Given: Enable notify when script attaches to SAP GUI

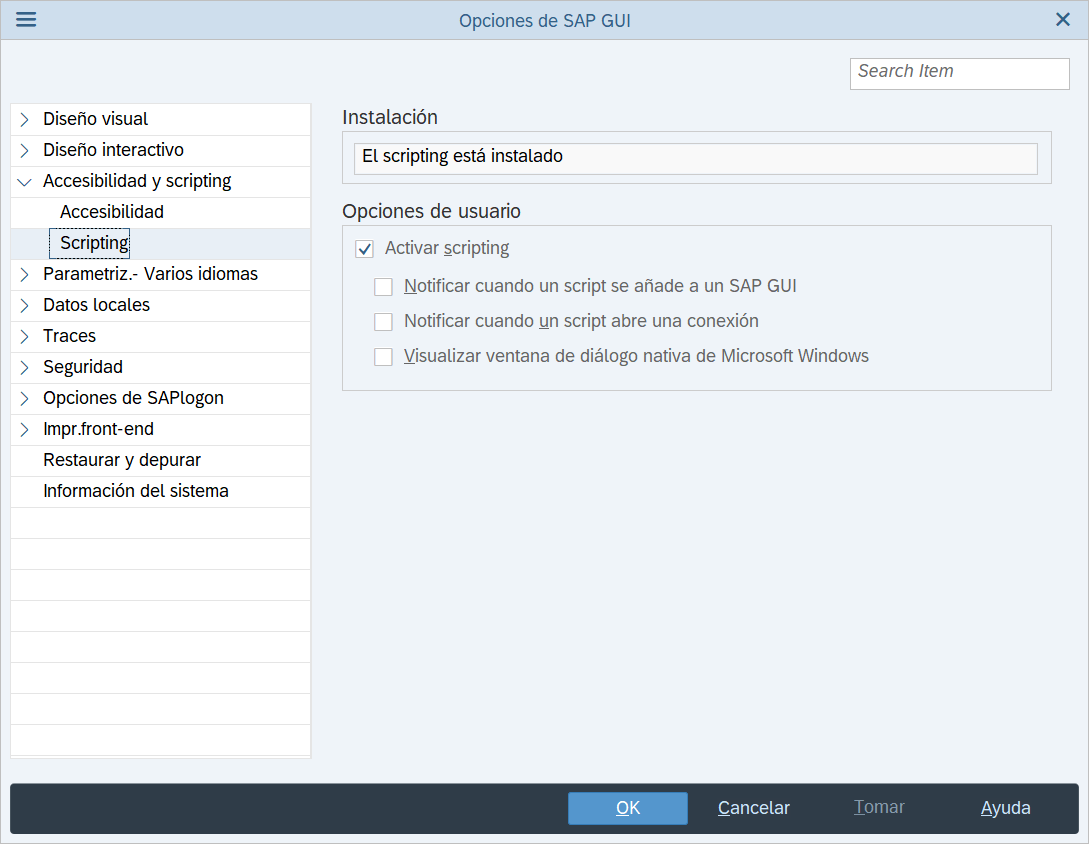Looking at the screenshot, I should click(383, 287).
